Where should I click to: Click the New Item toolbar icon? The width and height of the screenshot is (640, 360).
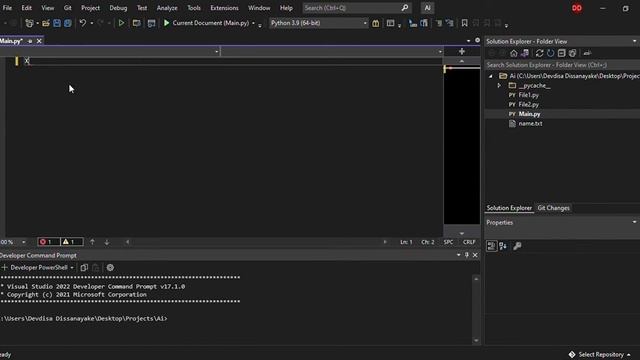point(29,23)
